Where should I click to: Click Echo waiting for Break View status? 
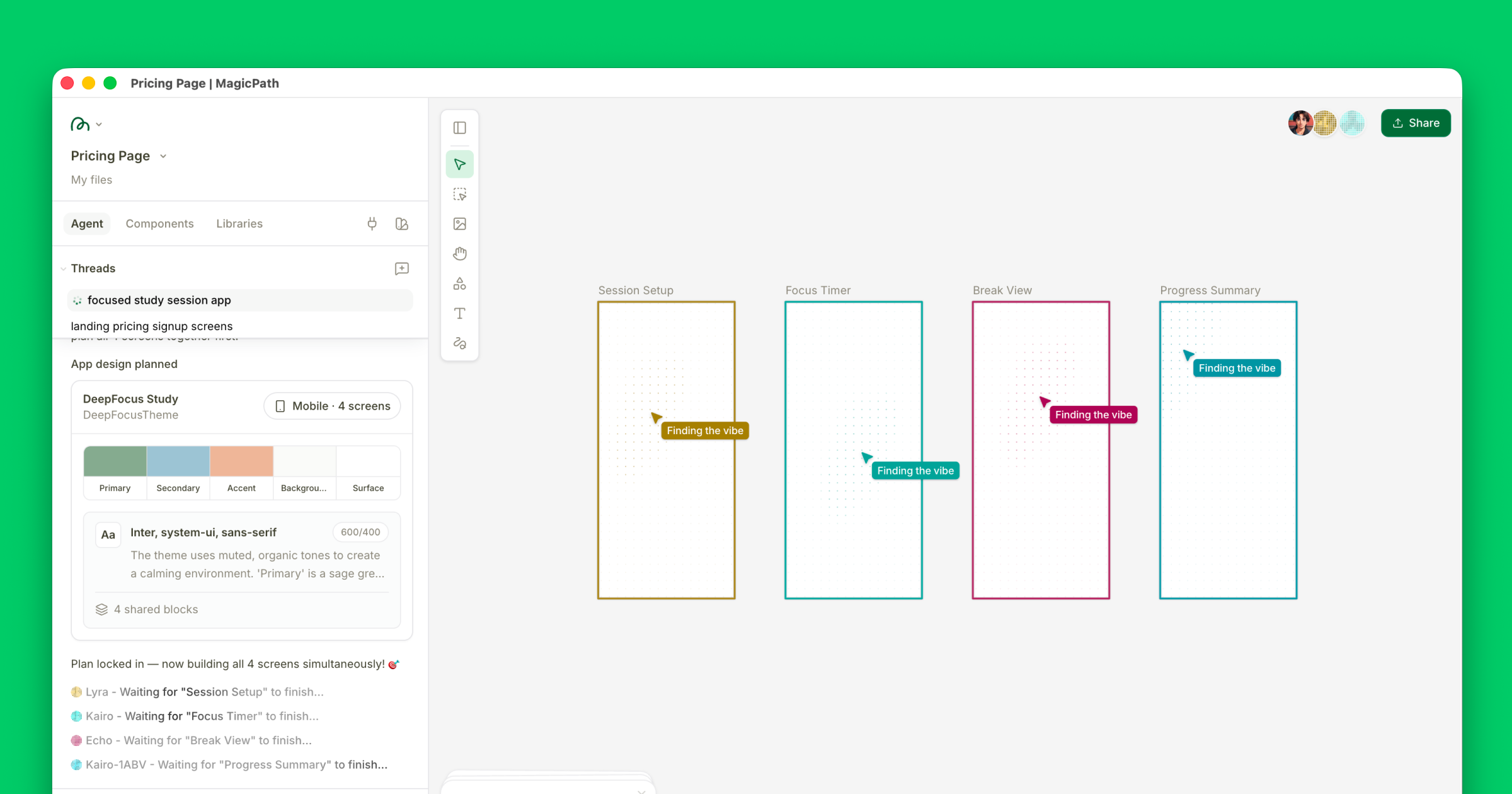point(192,740)
